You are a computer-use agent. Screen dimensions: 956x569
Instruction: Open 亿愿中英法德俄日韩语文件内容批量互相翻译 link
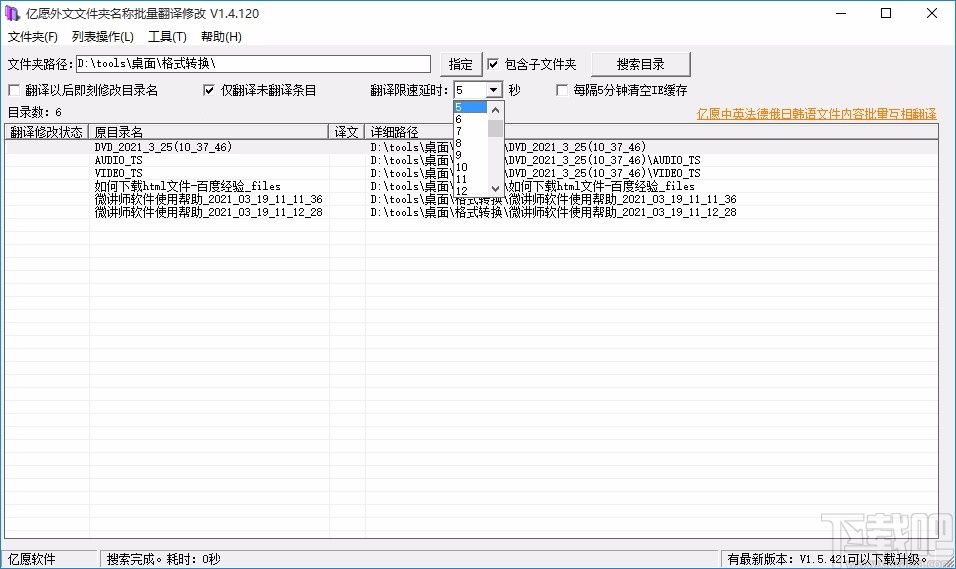pyautogui.click(x=817, y=113)
